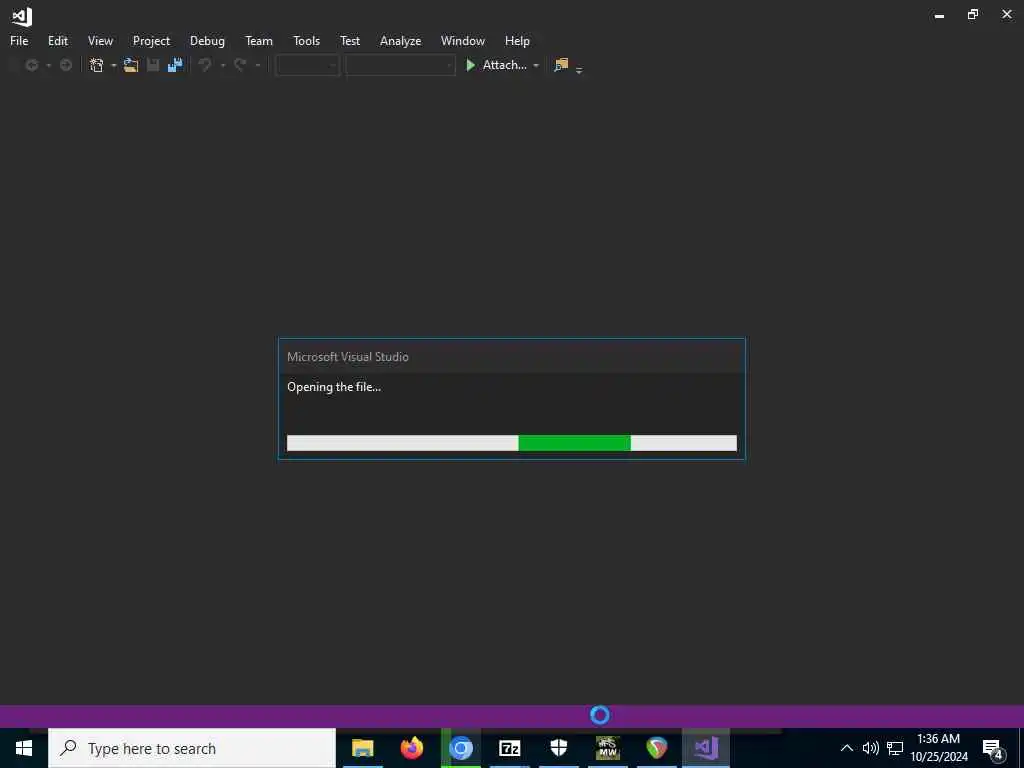
Task: Close the Visual Studio window
Action: pos(1006,14)
